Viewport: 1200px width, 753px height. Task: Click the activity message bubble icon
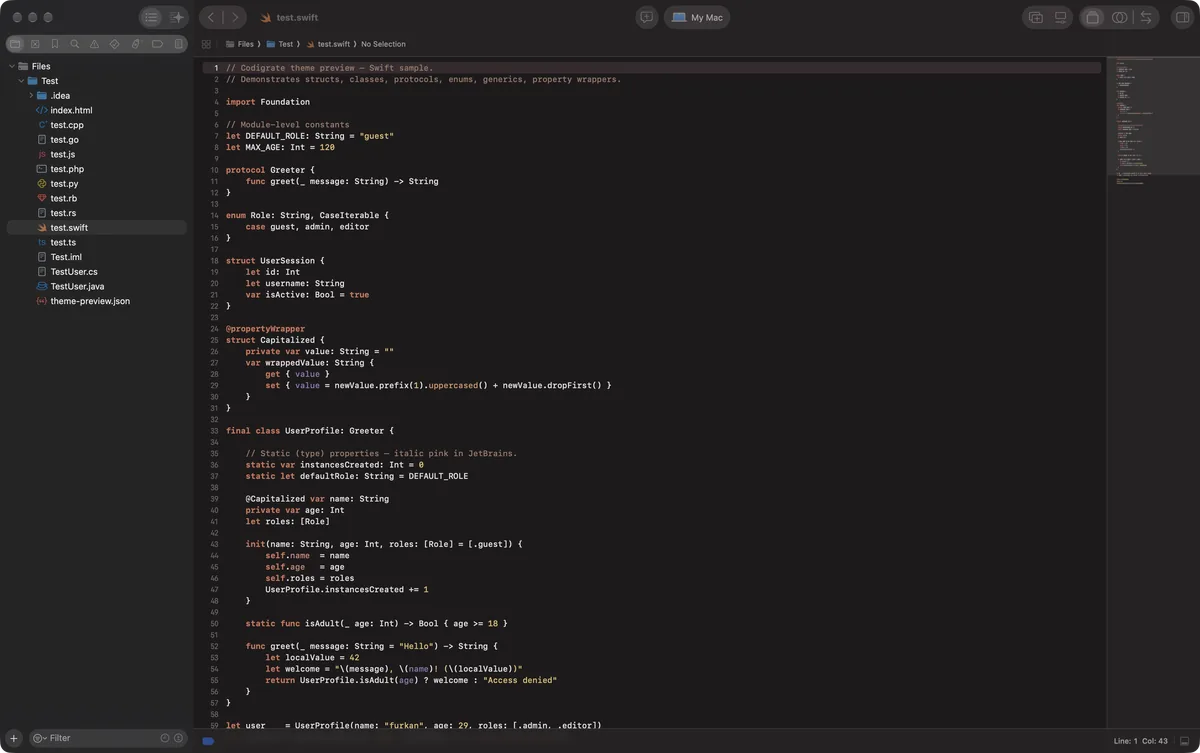click(647, 17)
